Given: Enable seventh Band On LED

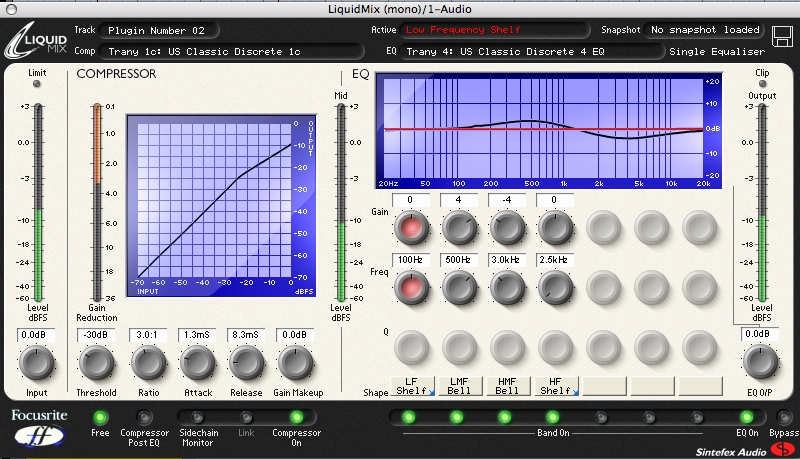Looking at the screenshot, I should [697, 417].
